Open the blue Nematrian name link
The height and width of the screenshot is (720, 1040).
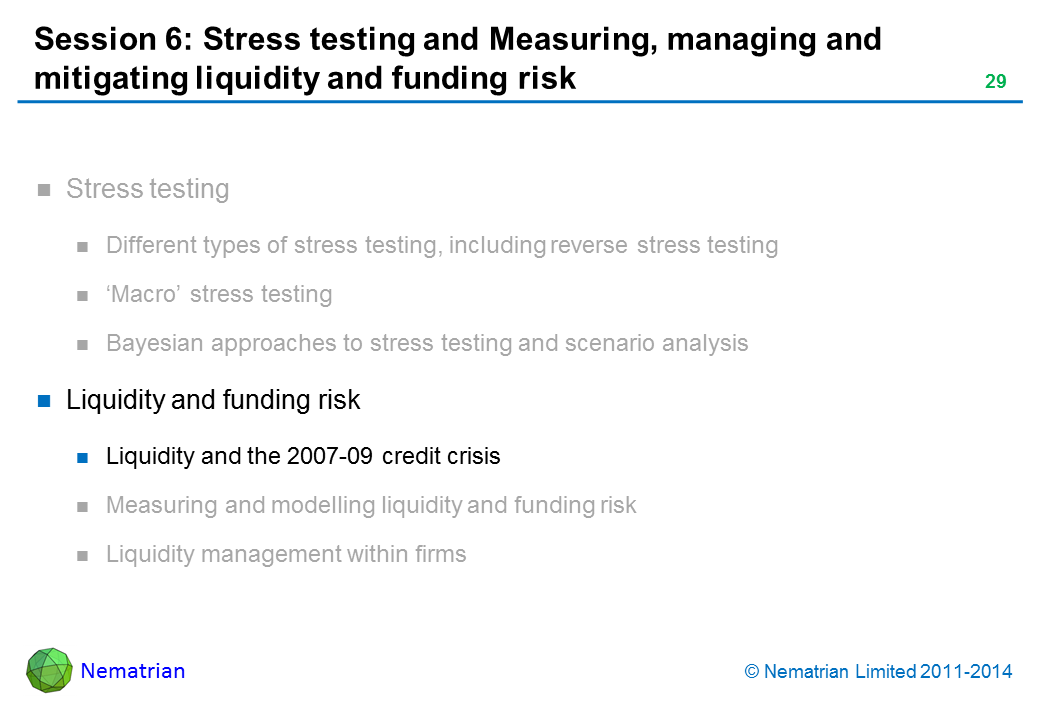132,671
